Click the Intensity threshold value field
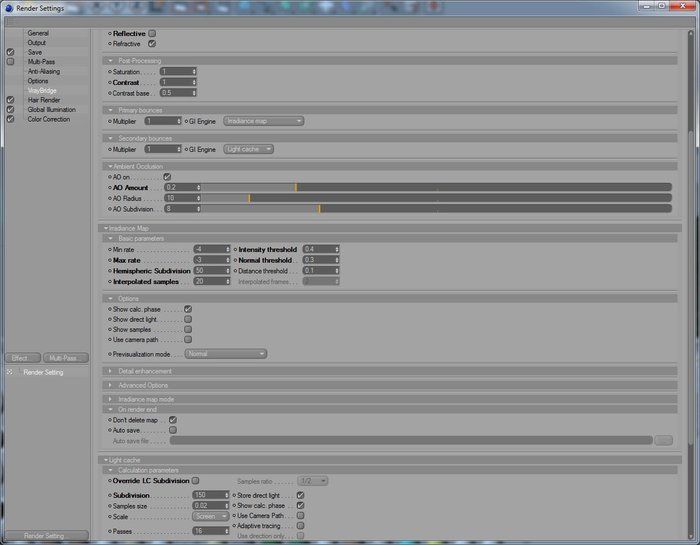 pyautogui.click(x=319, y=249)
